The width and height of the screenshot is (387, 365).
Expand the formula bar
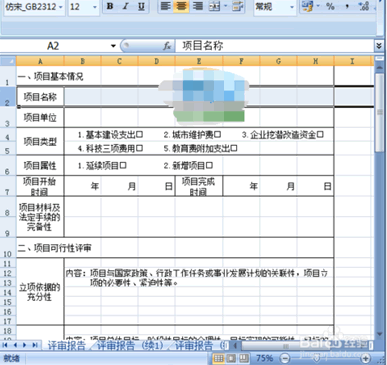click(379, 46)
